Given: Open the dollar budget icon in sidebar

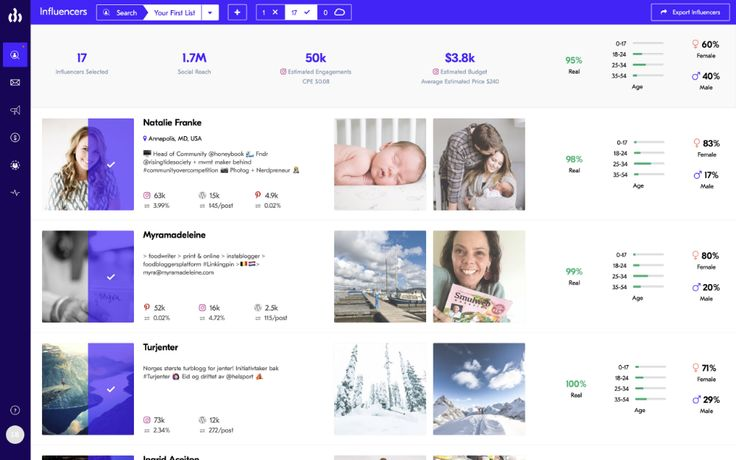Looking at the screenshot, I should 15,138.
